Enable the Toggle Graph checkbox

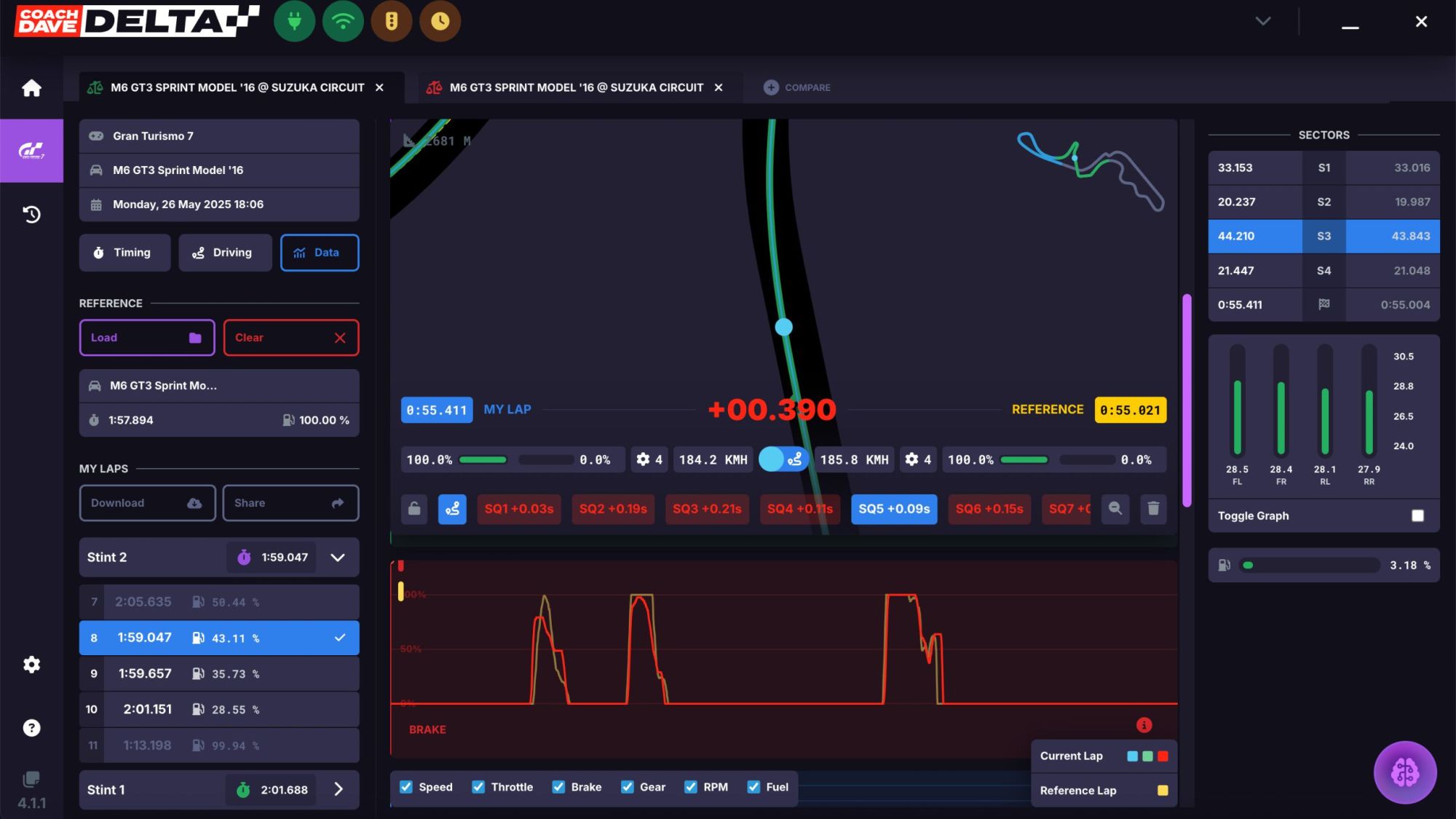click(x=1417, y=516)
